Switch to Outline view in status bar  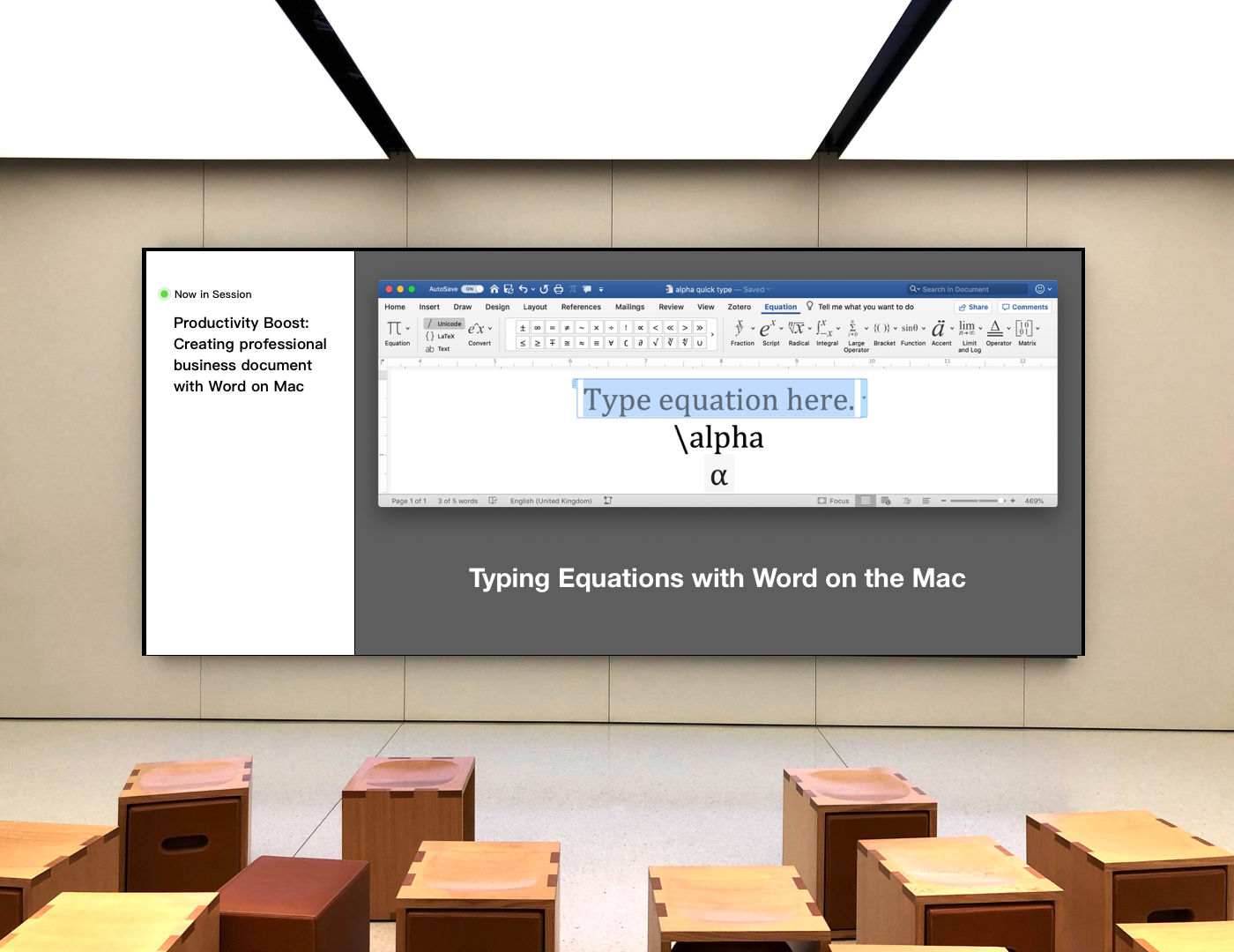pyautogui.click(x=906, y=501)
